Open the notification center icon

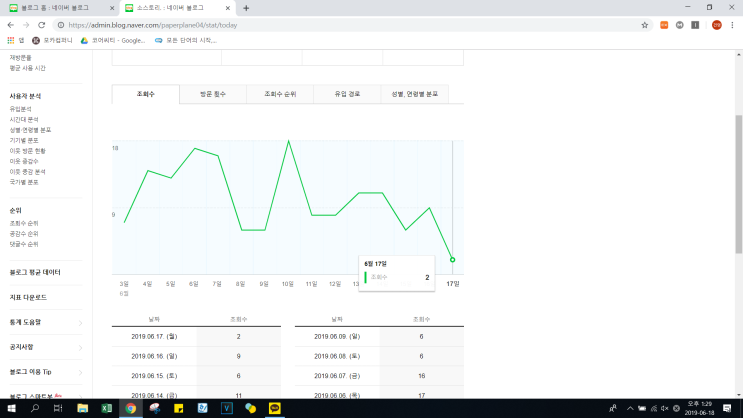coord(727,408)
